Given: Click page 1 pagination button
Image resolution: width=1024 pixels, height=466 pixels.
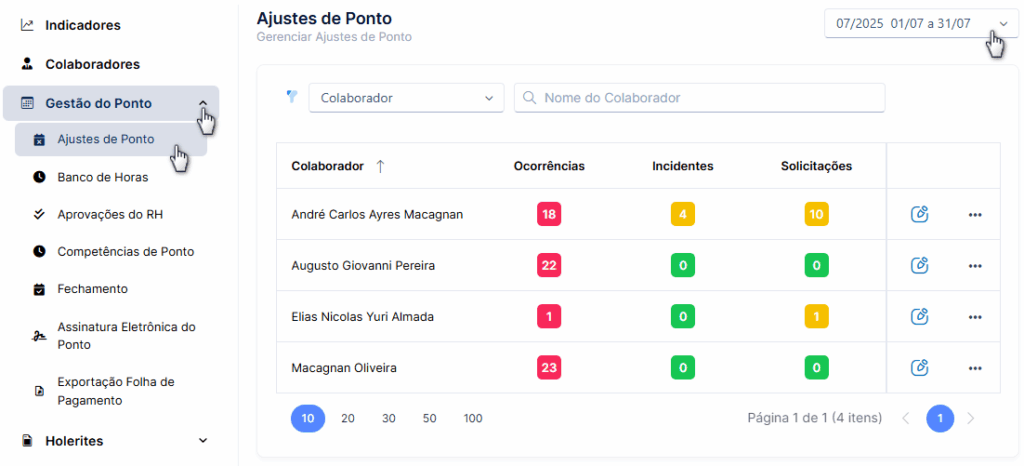Looking at the screenshot, I should pos(940,418).
